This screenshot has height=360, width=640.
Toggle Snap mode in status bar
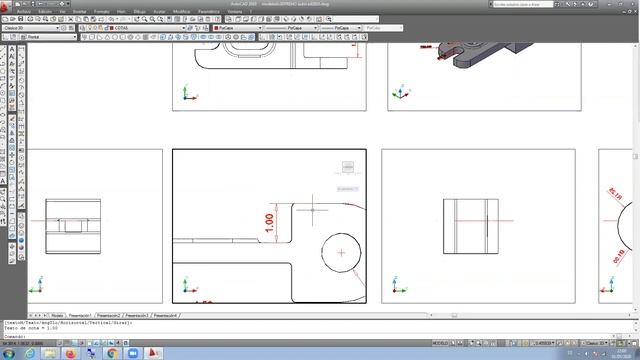tap(60, 343)
